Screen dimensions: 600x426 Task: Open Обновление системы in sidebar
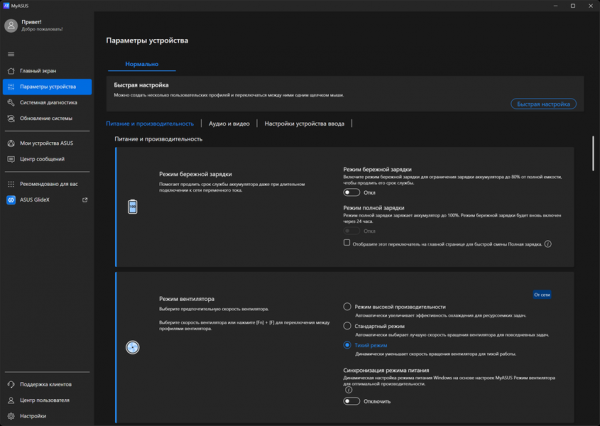47,118
